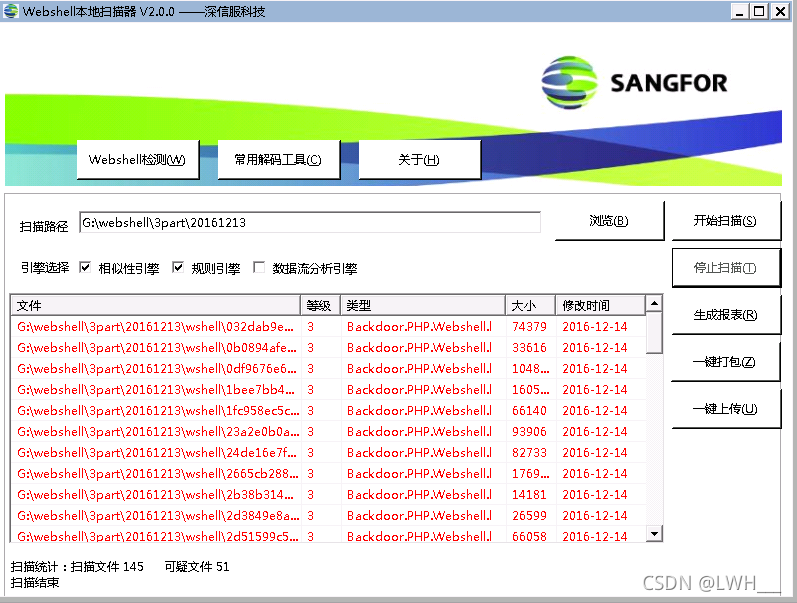This screenshot has width=797, height=603.
Task: Sort by the 类型 column header
Action: 422,306
